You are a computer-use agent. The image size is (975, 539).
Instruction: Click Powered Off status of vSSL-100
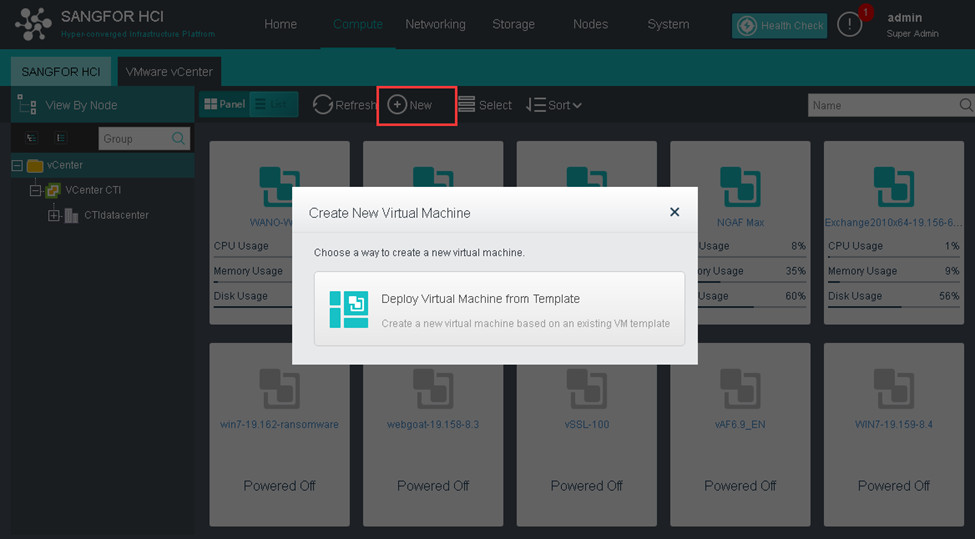(x=586, y=486)
